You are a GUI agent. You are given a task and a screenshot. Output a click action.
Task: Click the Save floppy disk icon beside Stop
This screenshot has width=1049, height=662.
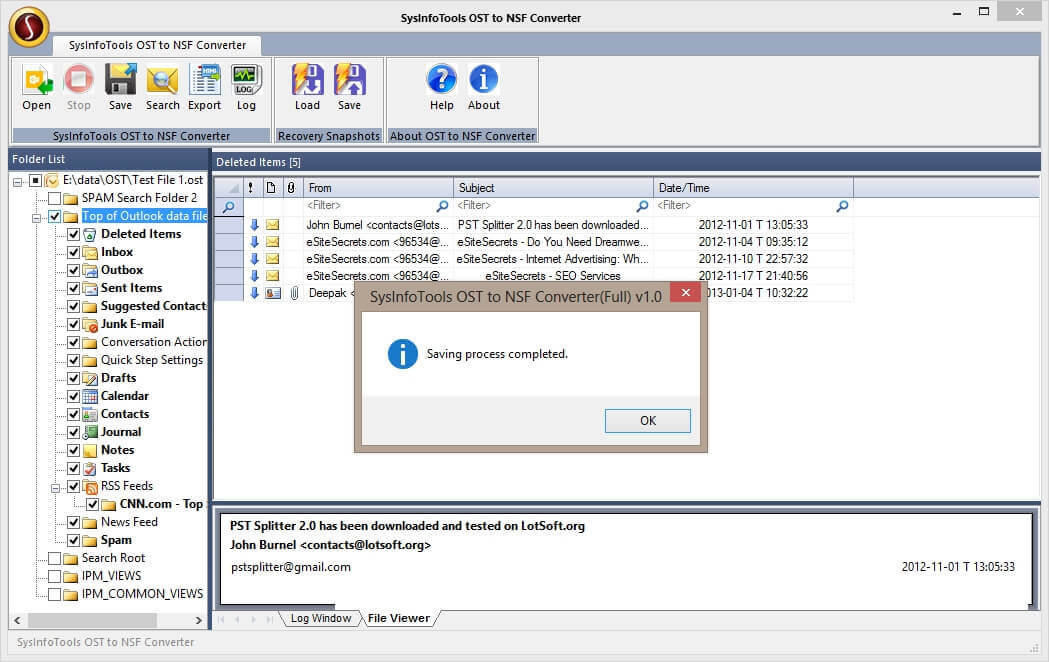120,80
